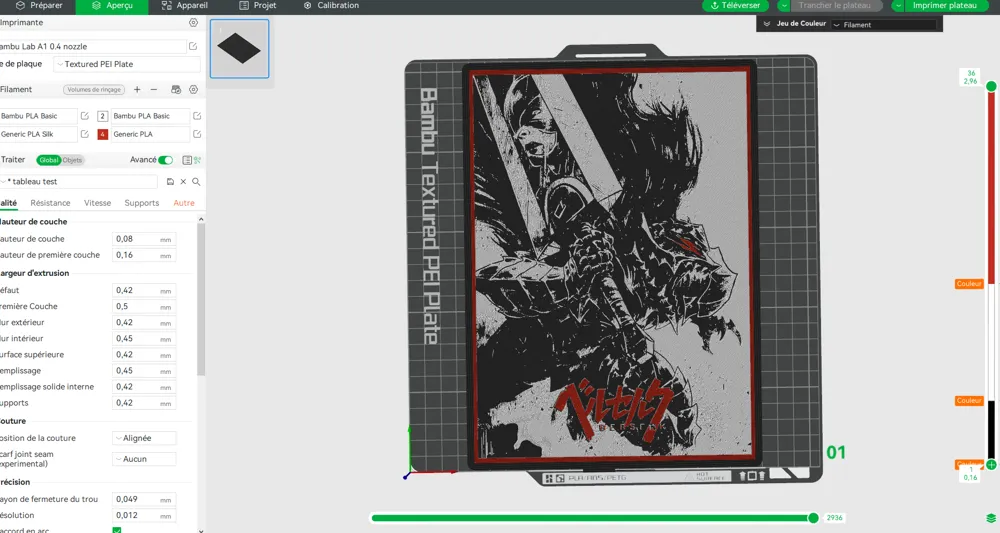
Task: Click the Imprimer plateau button
Action: pos(945,6)
